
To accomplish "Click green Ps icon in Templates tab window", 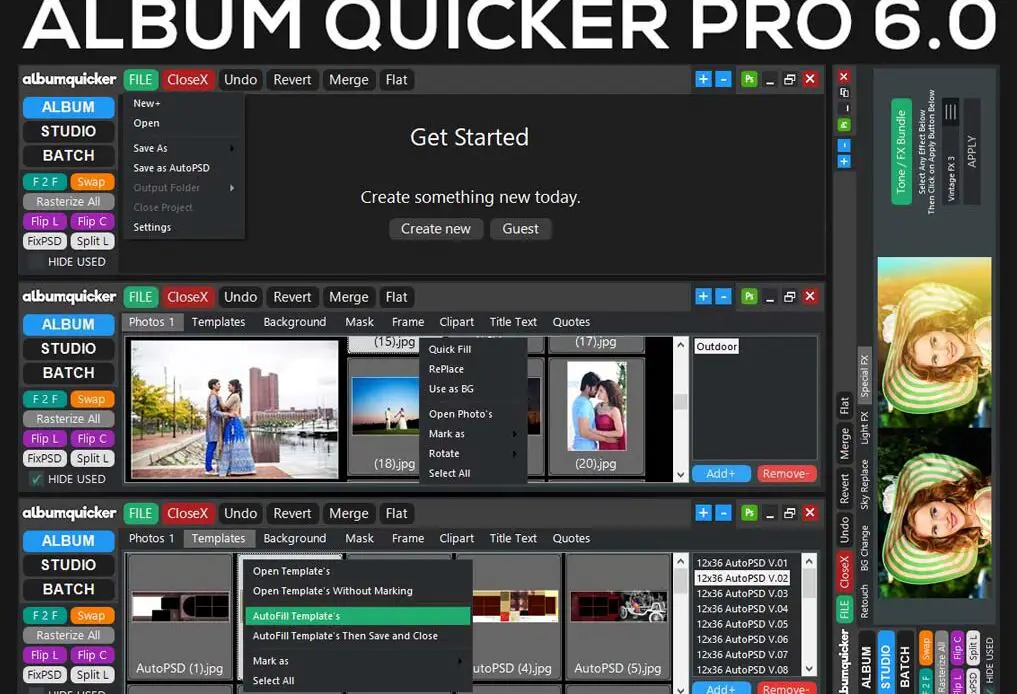I will (x=749, y=513).
